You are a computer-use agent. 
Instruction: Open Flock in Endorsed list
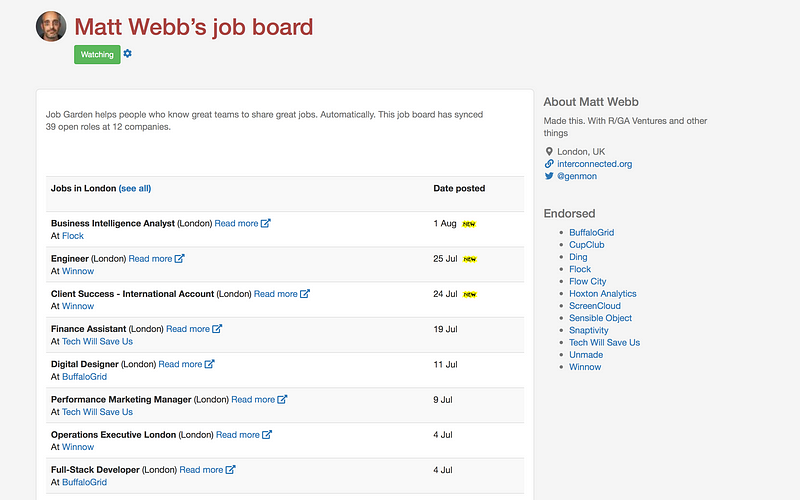pyautogui.click(x=580, y=269)
